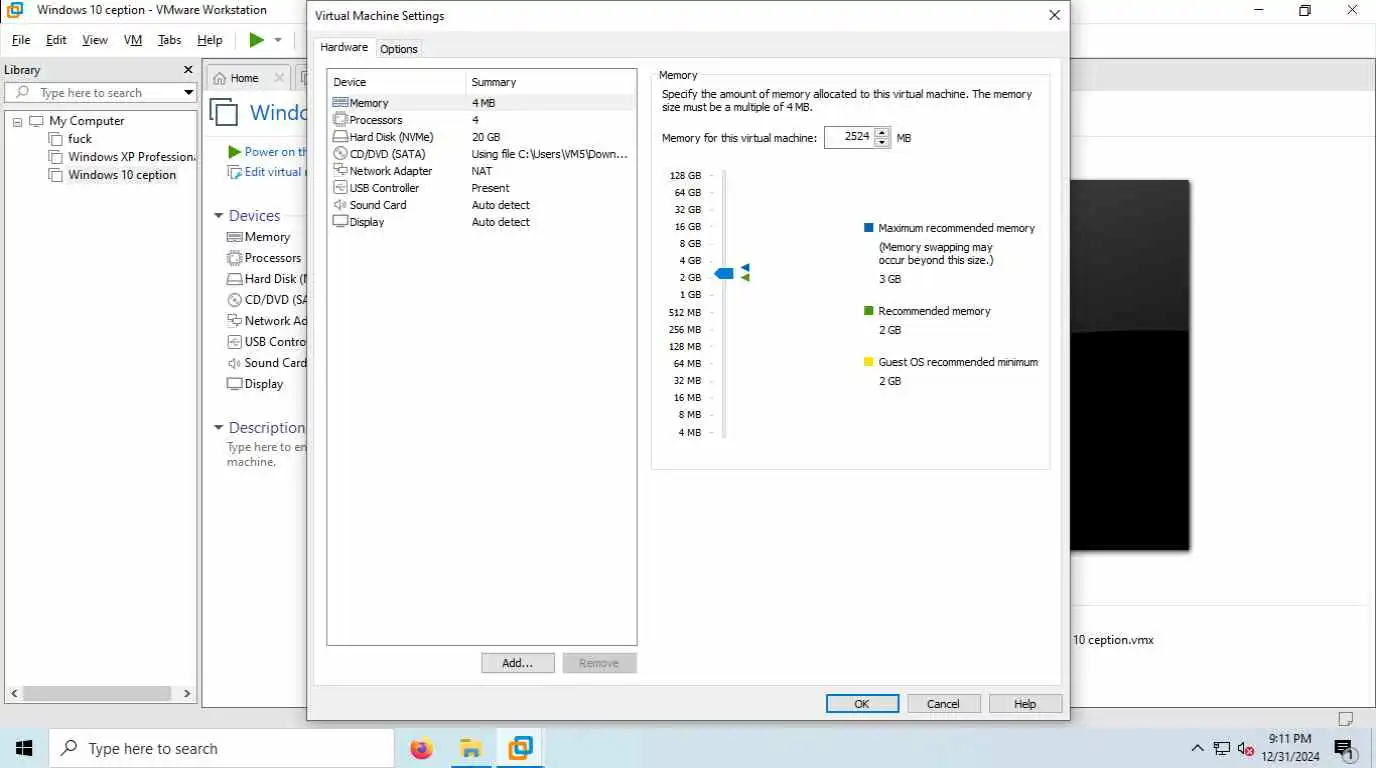Collapse the My Computer tree node
1376x768 pixels.
17,121
